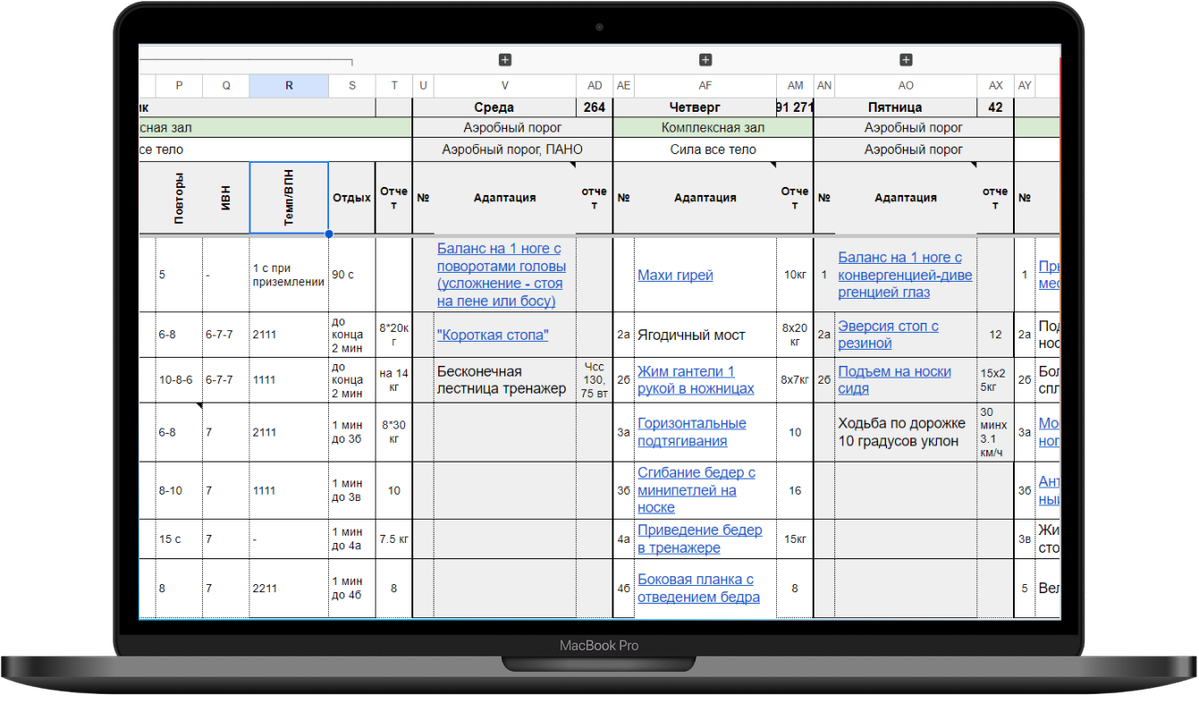Select the "Среда" day header cell
This screenshot has width=1199, height=712.
pos(494,107)
